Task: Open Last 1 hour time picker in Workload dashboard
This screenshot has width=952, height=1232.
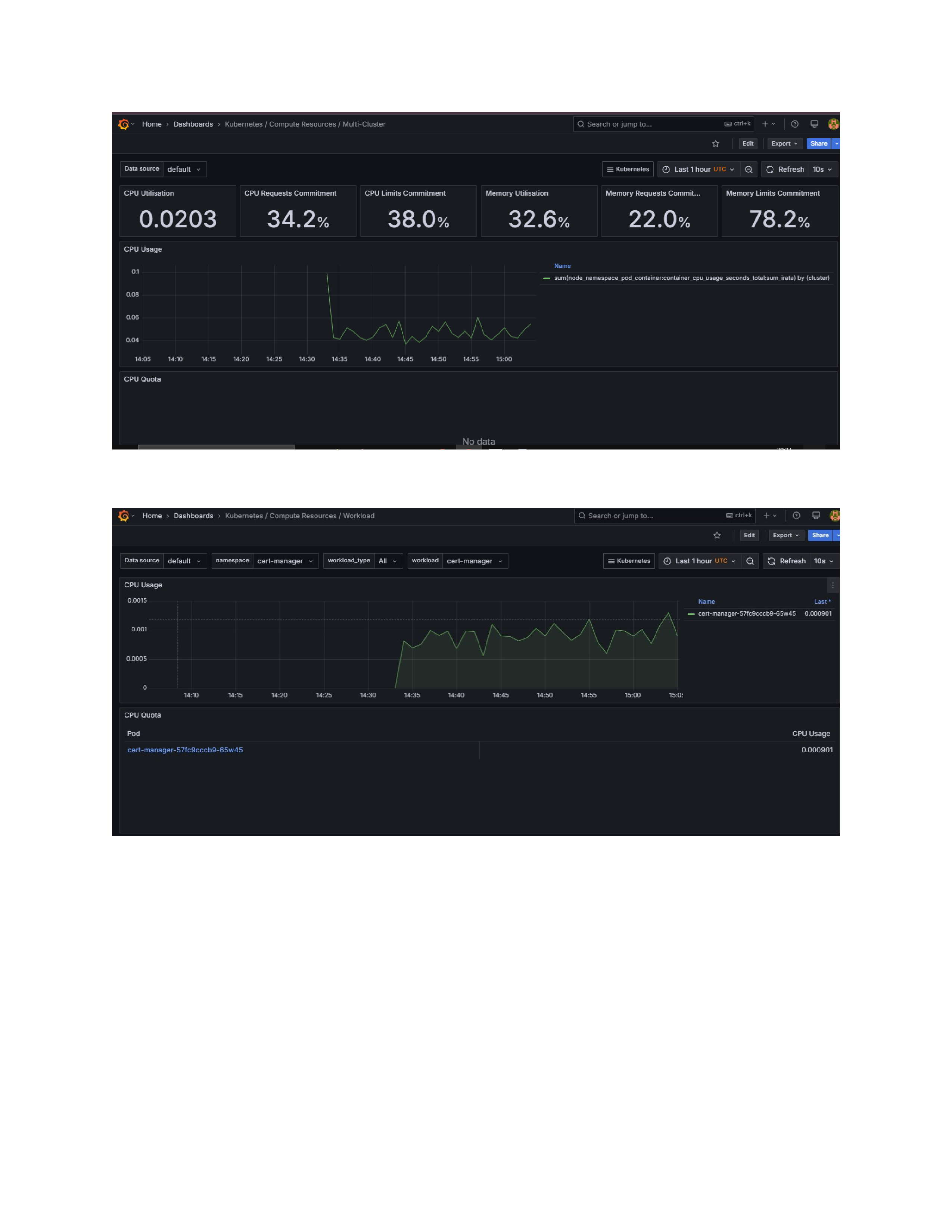Action: [699, 561]
